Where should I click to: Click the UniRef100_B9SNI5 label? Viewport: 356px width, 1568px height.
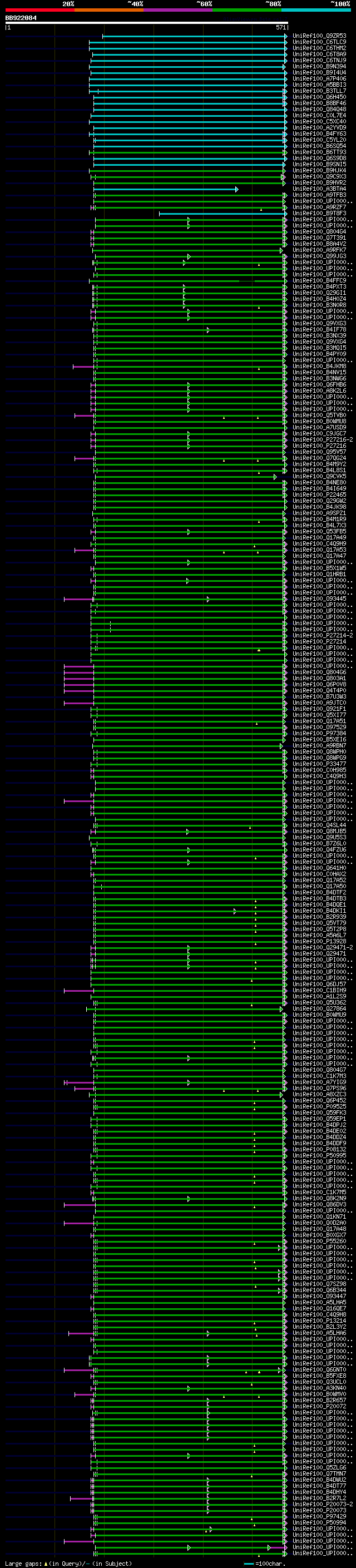pos(319,164)
